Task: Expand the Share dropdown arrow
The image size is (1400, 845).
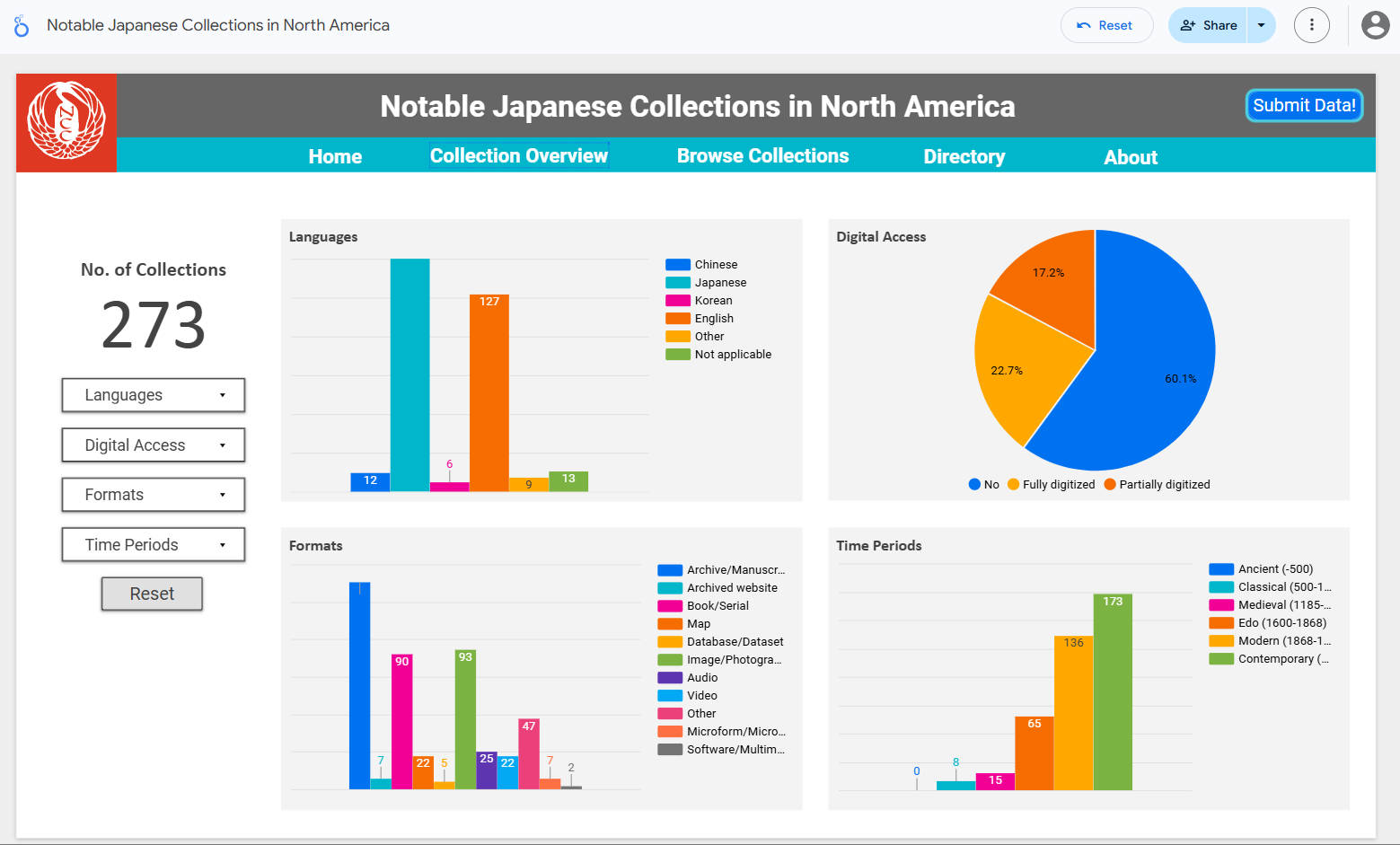Action: tap(1261, 25)
